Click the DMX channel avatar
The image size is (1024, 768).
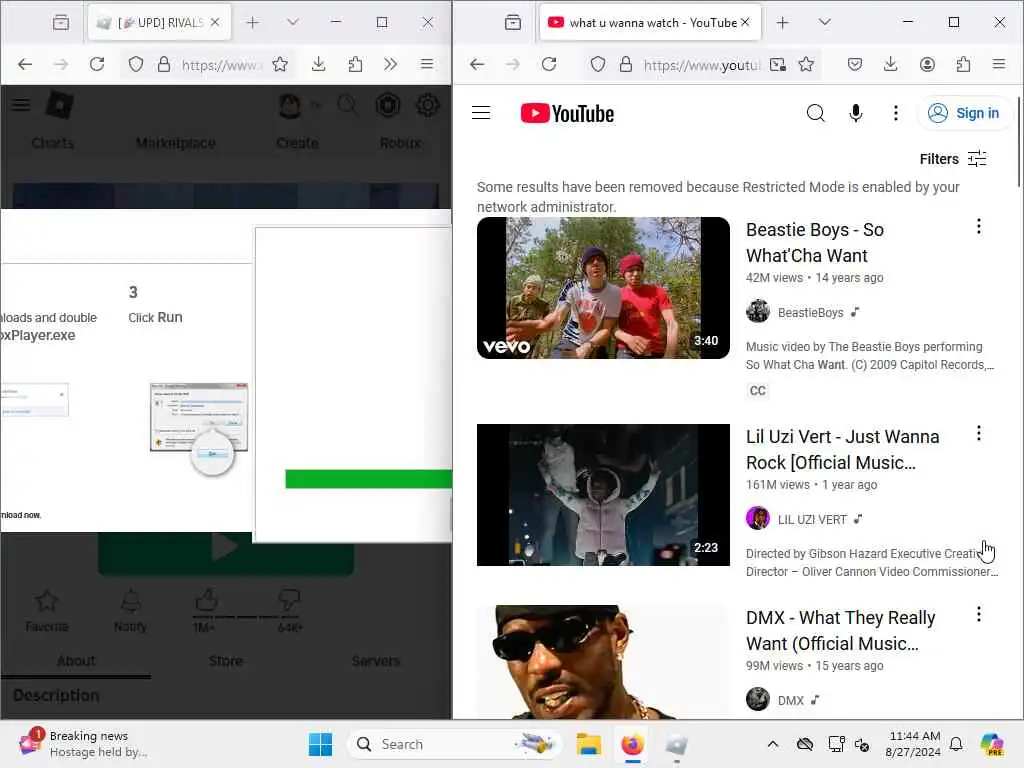758,699
